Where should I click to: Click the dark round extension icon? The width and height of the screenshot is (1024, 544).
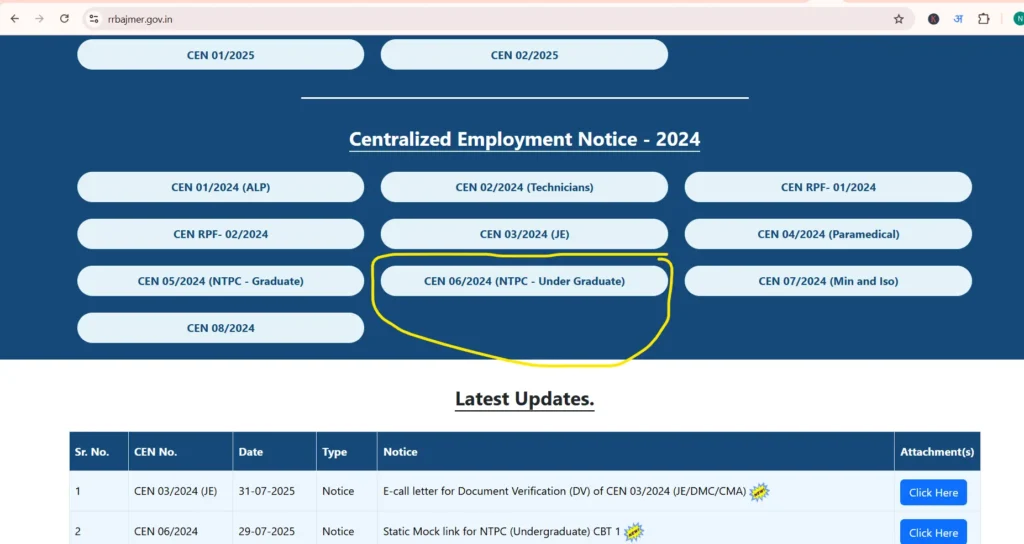click(x=933, y=19)
